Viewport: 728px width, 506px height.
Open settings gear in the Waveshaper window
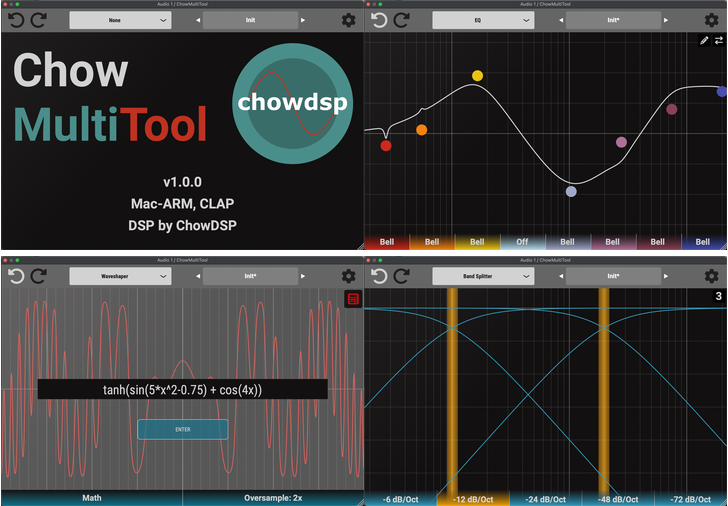pos(348,276)
